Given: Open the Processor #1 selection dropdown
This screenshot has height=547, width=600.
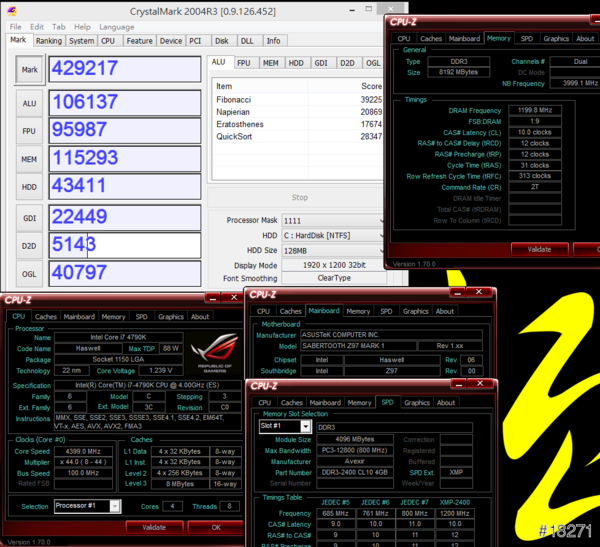Looking at the screenshot, I should (88, 506).
